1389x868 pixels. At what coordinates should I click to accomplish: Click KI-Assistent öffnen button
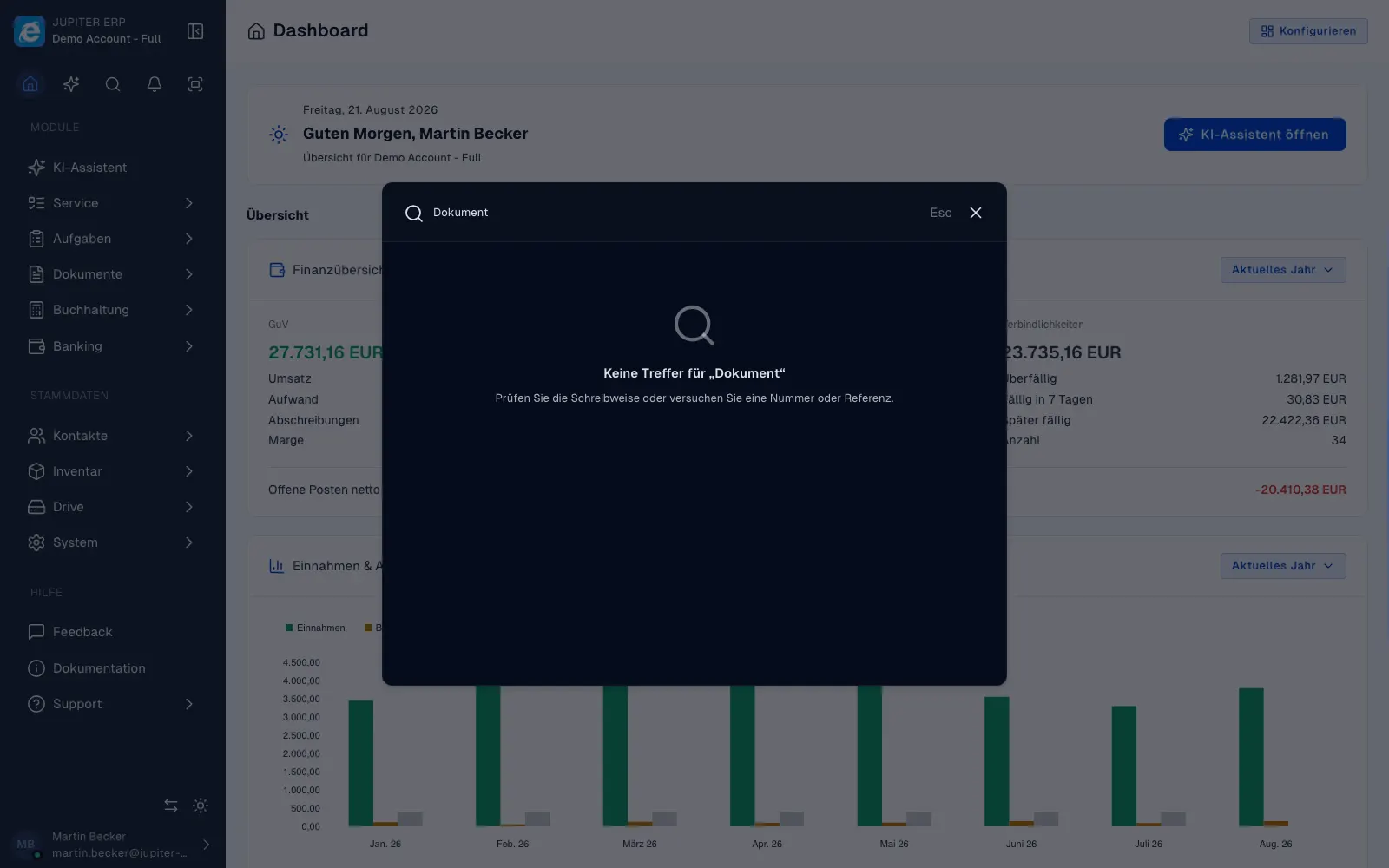coord(1254,135)
